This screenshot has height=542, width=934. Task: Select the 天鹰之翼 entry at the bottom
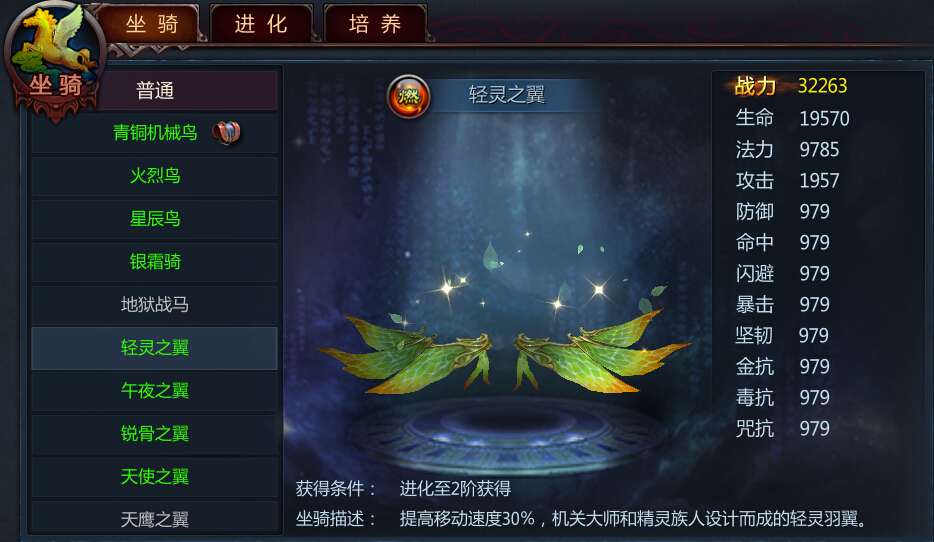(x=154, y=518)
